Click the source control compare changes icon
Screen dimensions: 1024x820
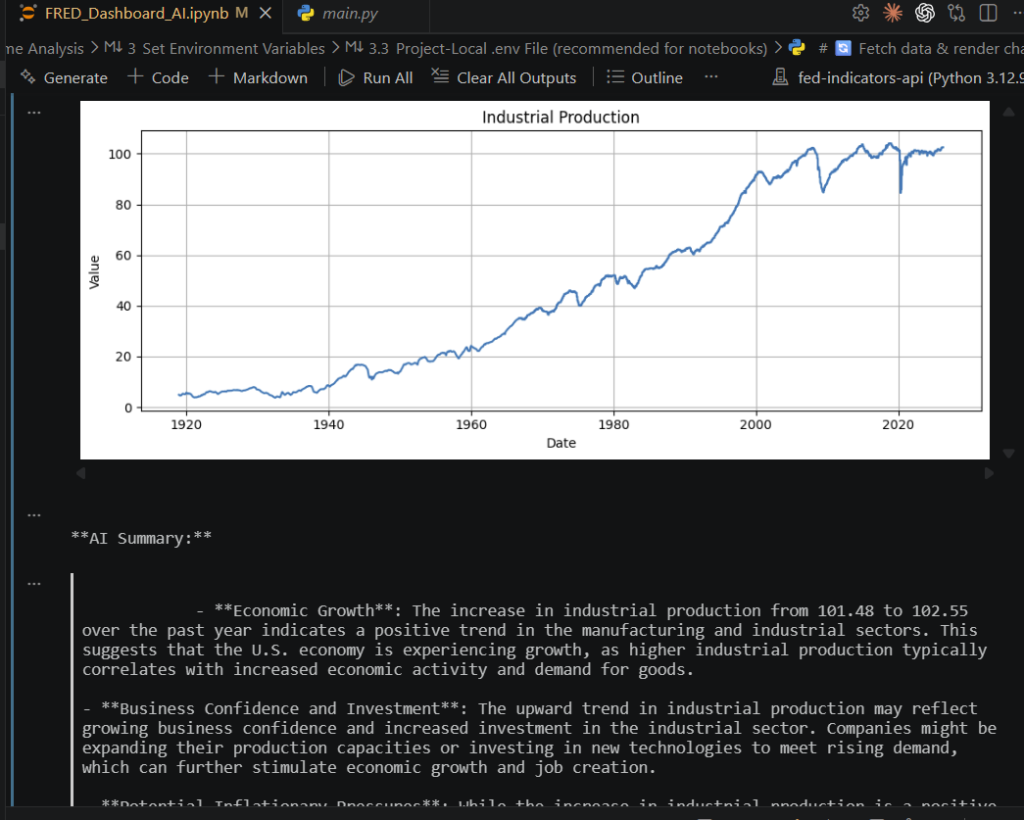tap(957, 13)
